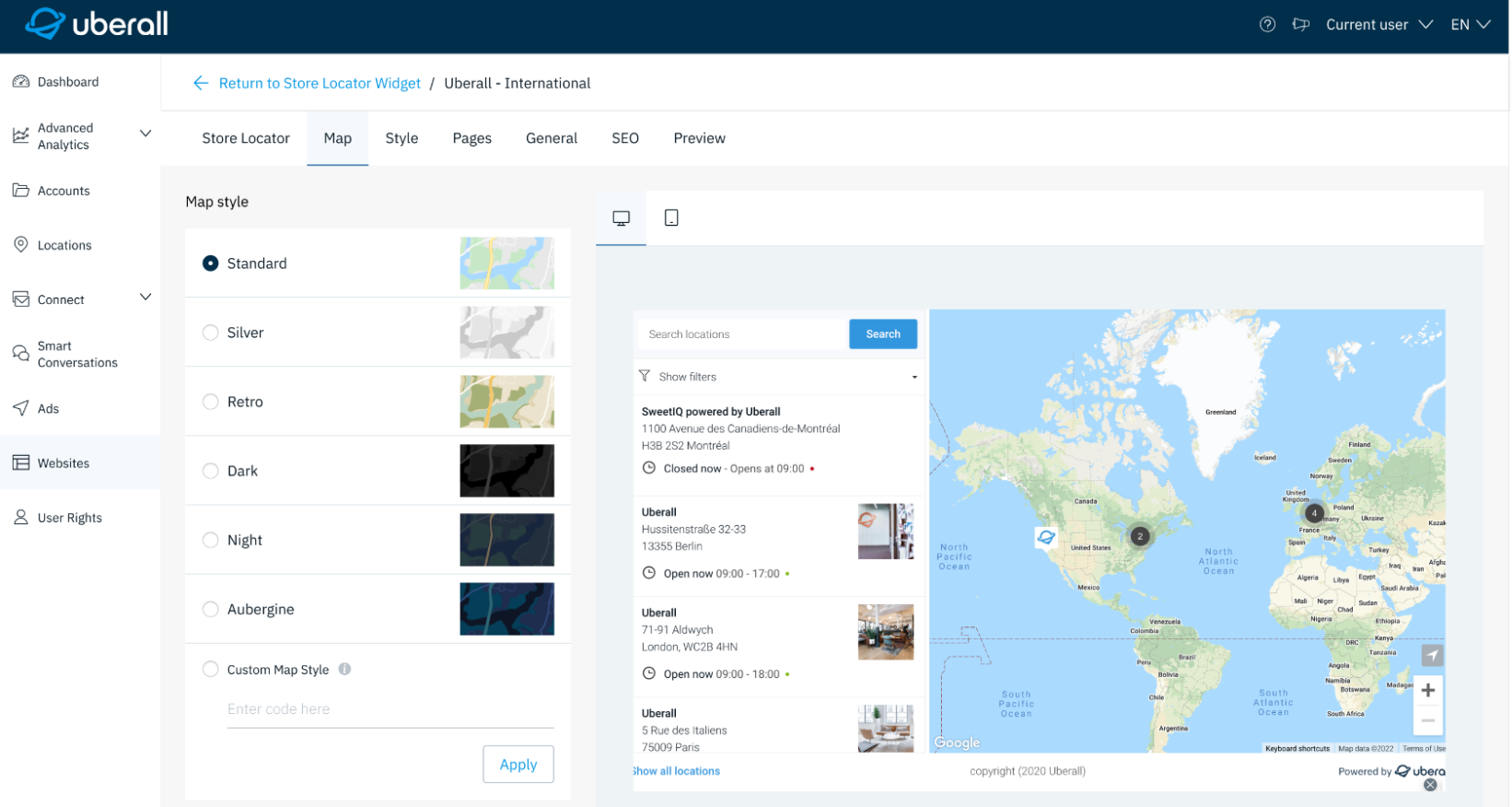Viewport: 1512px width, 807px height.
Task: Click the map zoom out minus
Action: pyautogui.click(x=1428, y=720)
